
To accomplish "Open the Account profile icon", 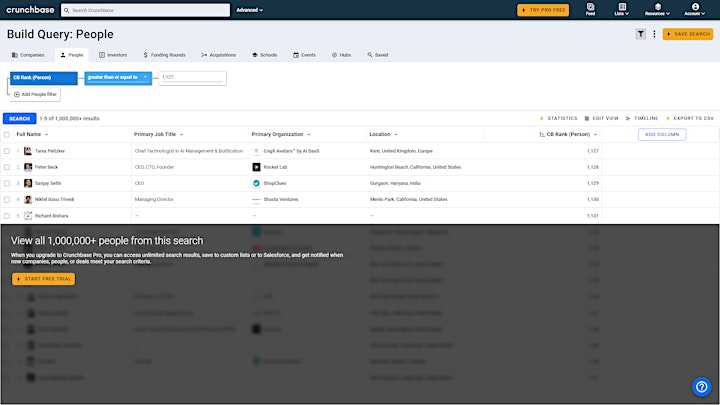I will pos(695,9).
